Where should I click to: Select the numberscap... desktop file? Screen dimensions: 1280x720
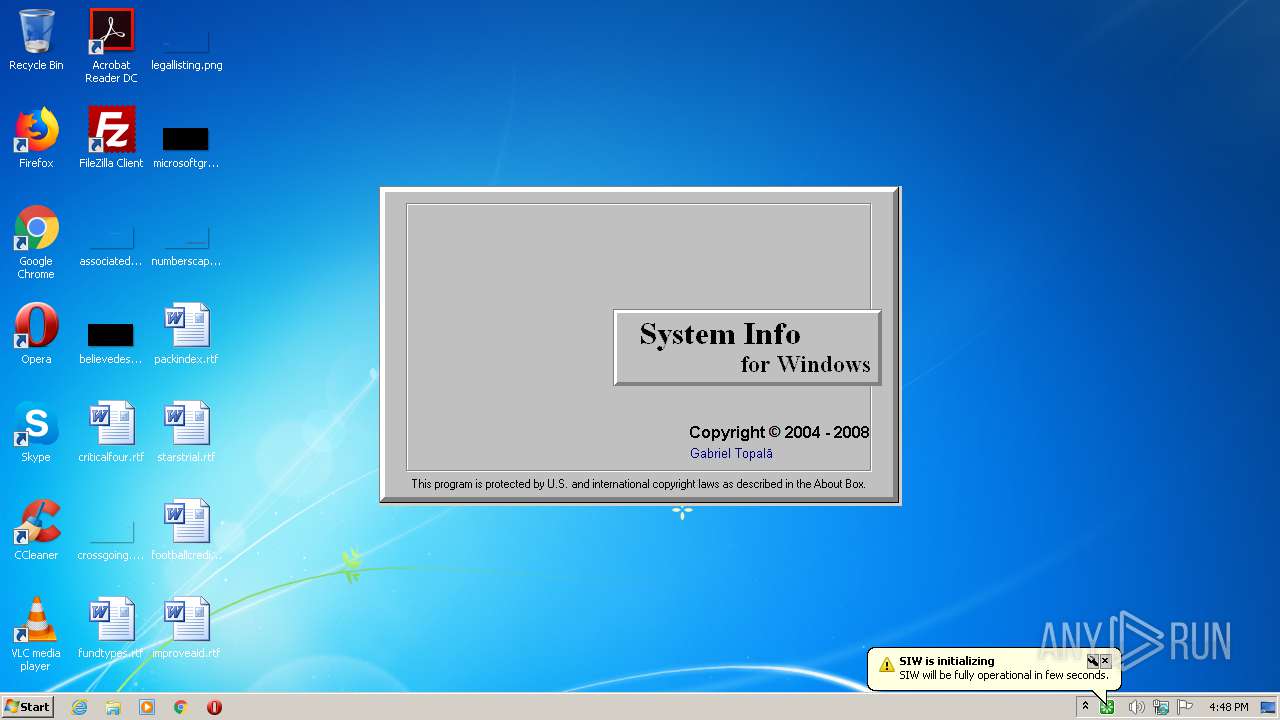point(186,246)
